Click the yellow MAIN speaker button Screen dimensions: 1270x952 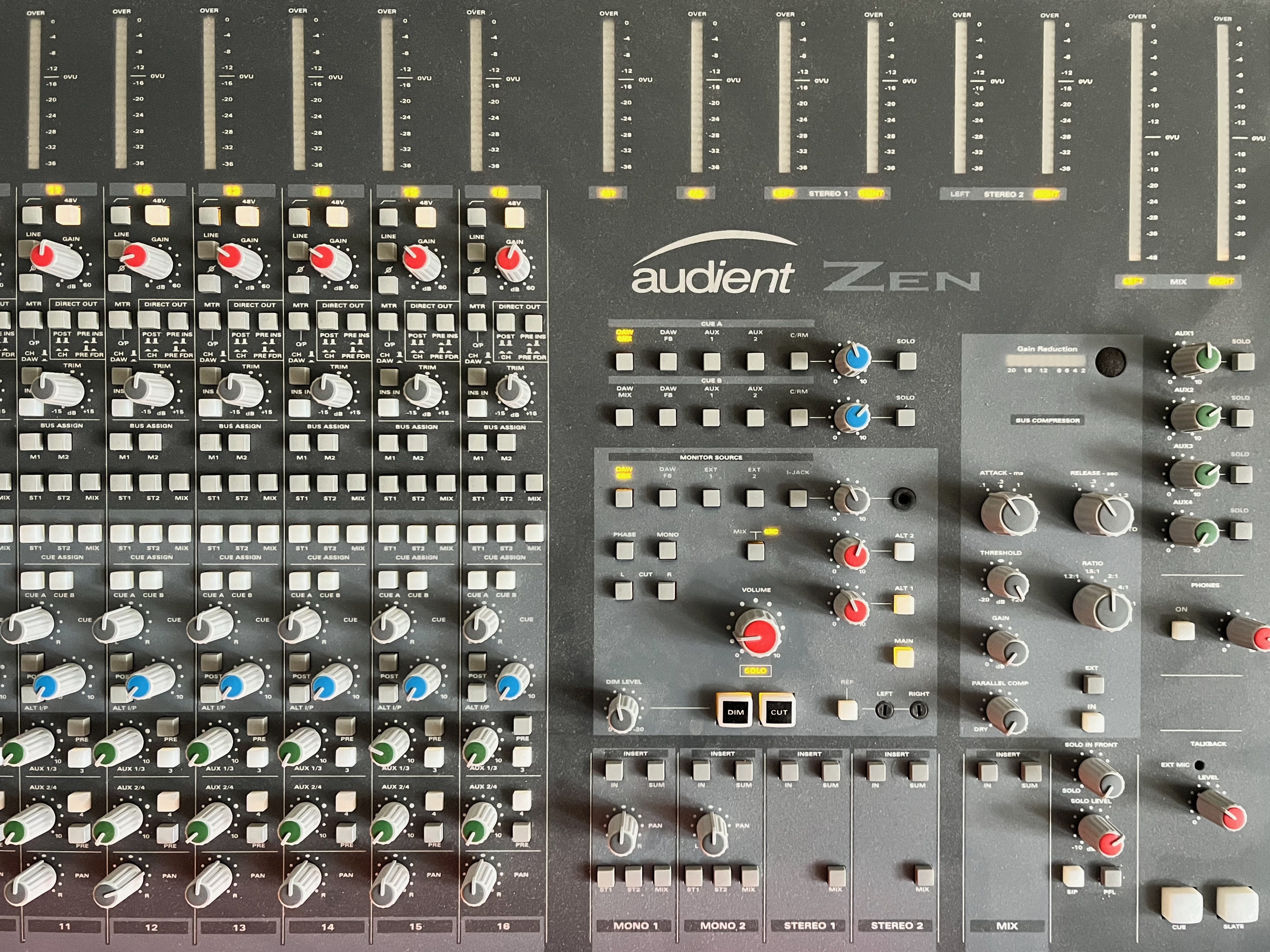pos(904,657)
